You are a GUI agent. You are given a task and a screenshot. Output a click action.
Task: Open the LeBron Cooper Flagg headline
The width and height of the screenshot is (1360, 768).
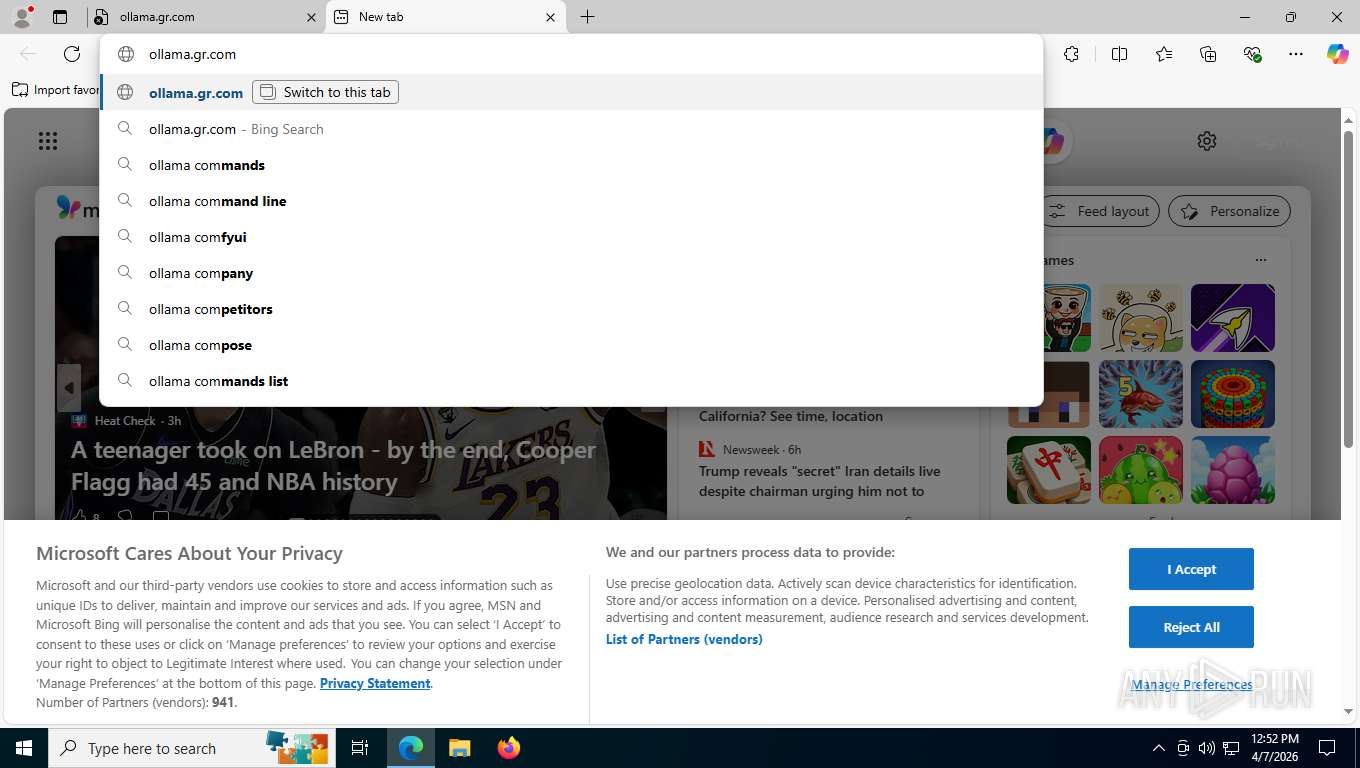[x=333, y=465]
